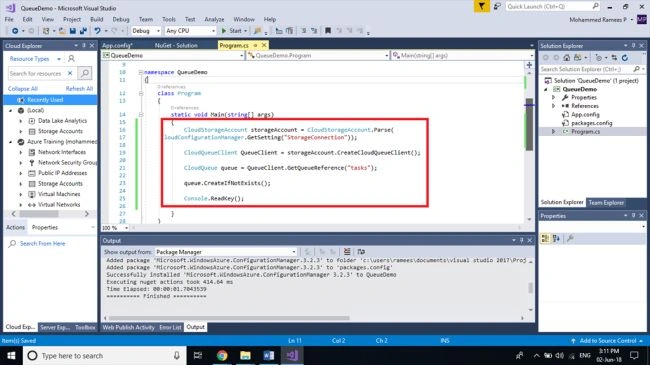Click the Refresh icon in Solution Explorer
Image resolution: width=650 pixels, height=365 pixels.
(625, 58)
